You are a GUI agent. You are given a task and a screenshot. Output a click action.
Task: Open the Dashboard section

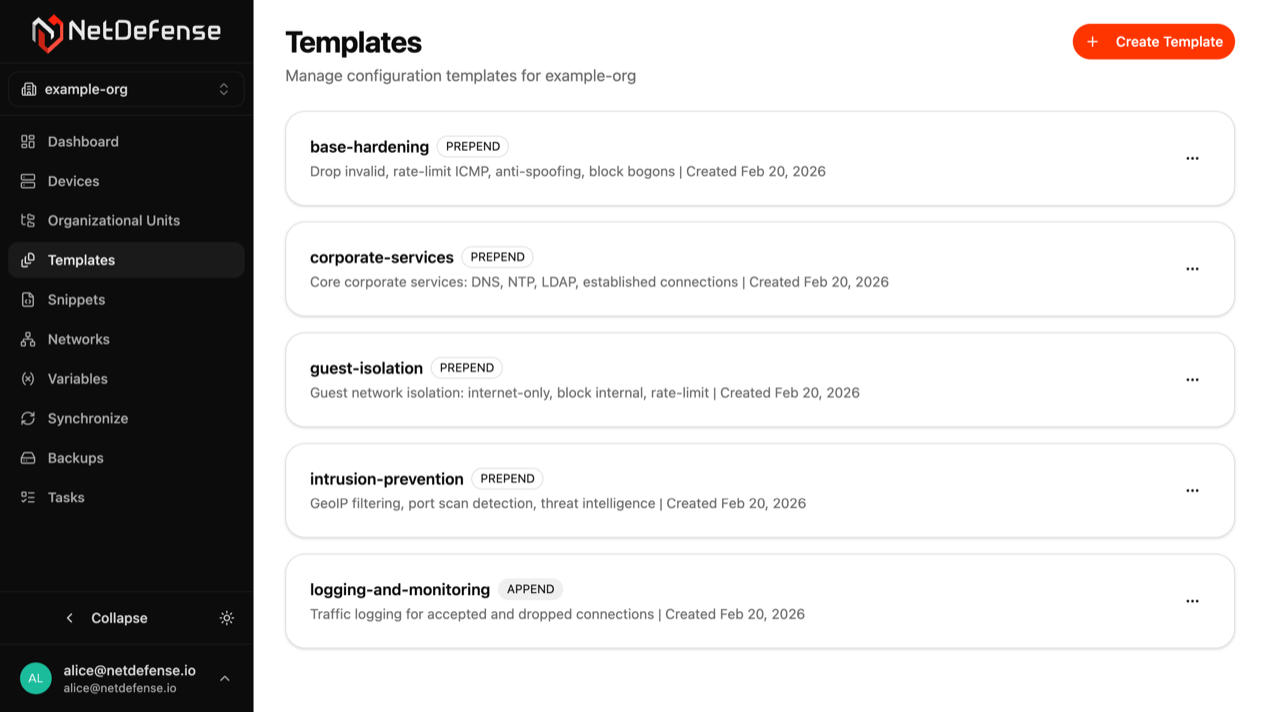83,141
